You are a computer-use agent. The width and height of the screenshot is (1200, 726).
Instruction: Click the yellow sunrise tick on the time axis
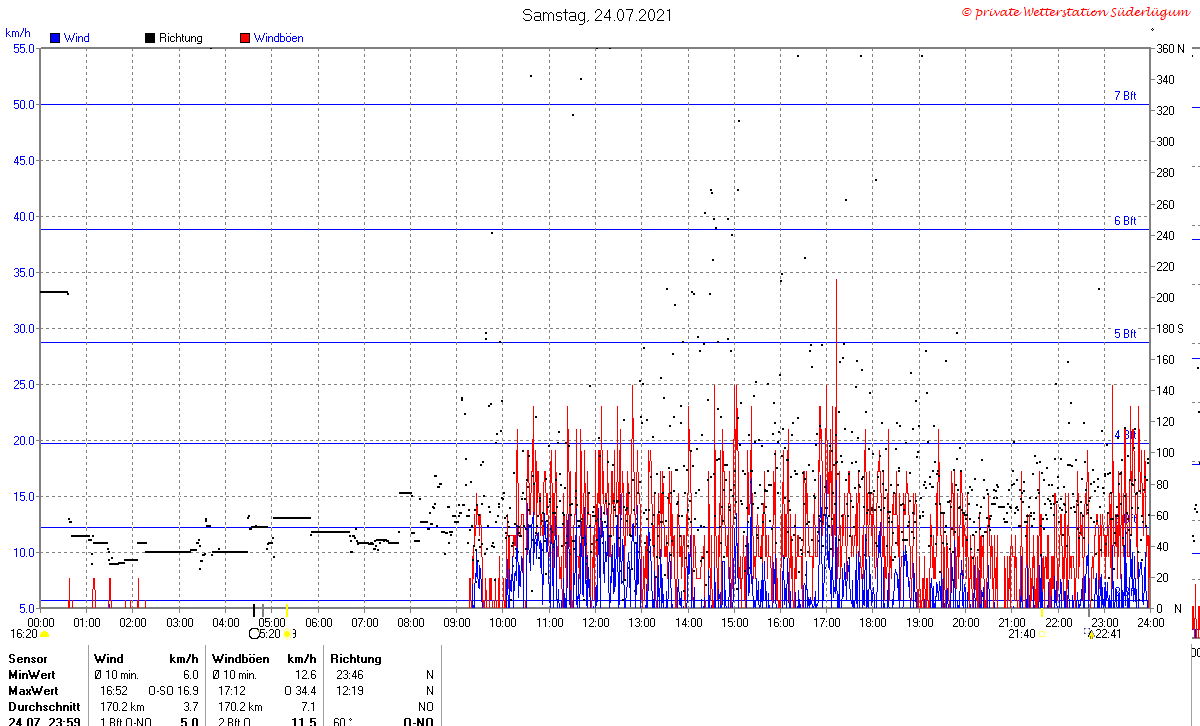point(286,610)
